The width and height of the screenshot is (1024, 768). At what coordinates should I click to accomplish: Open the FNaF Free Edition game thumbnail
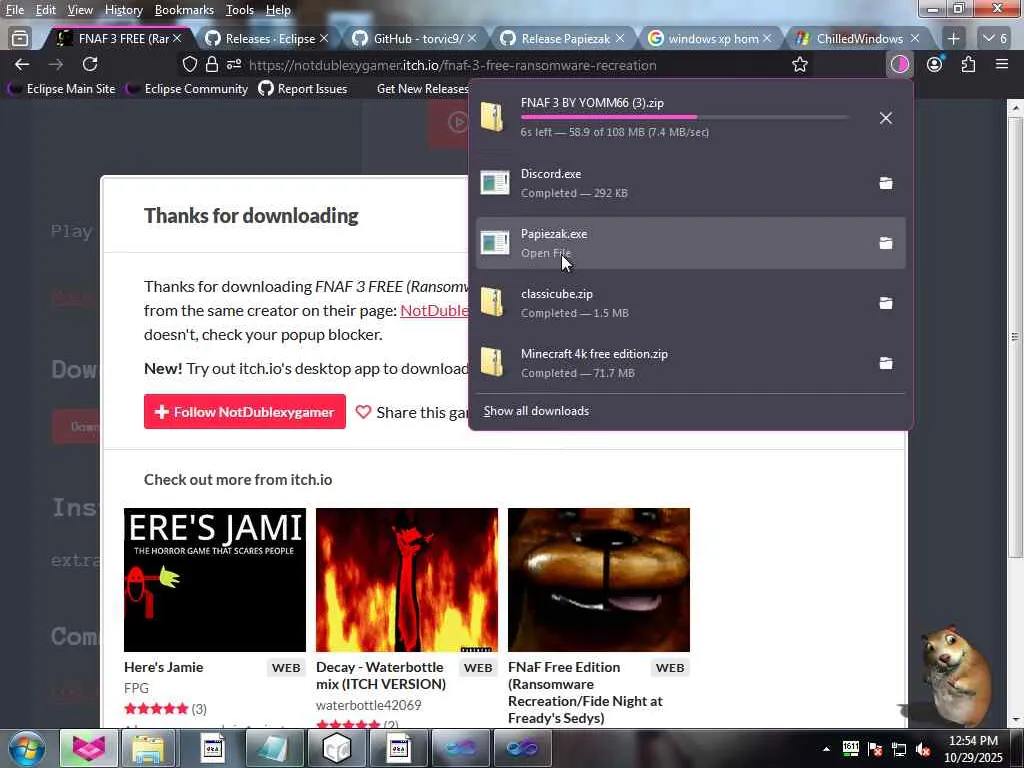[599, 580]
